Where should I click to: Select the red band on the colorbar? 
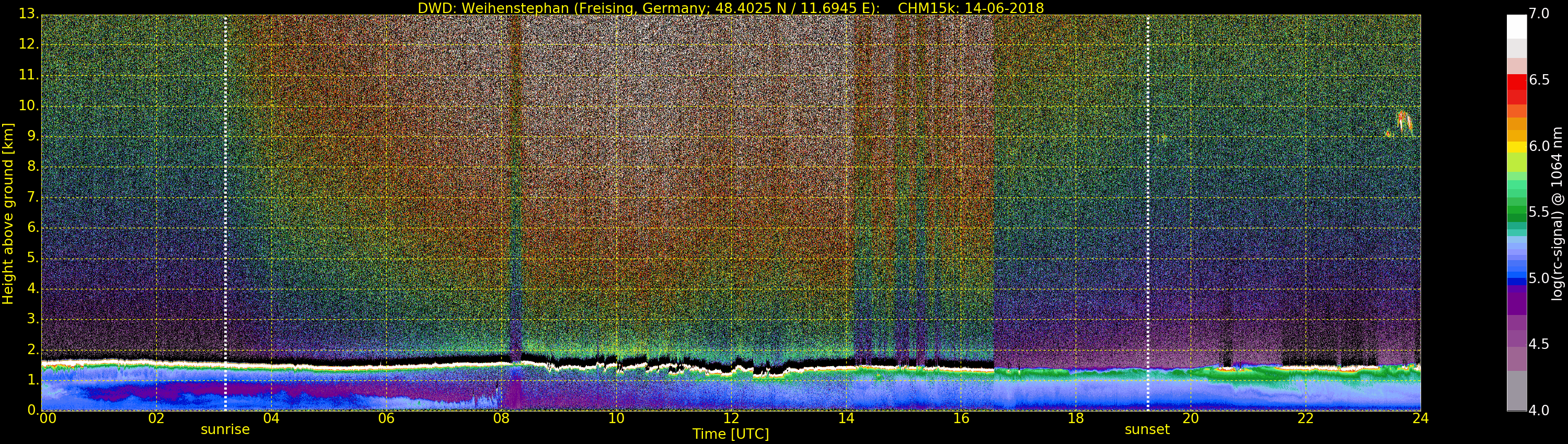coord(1516,85)
